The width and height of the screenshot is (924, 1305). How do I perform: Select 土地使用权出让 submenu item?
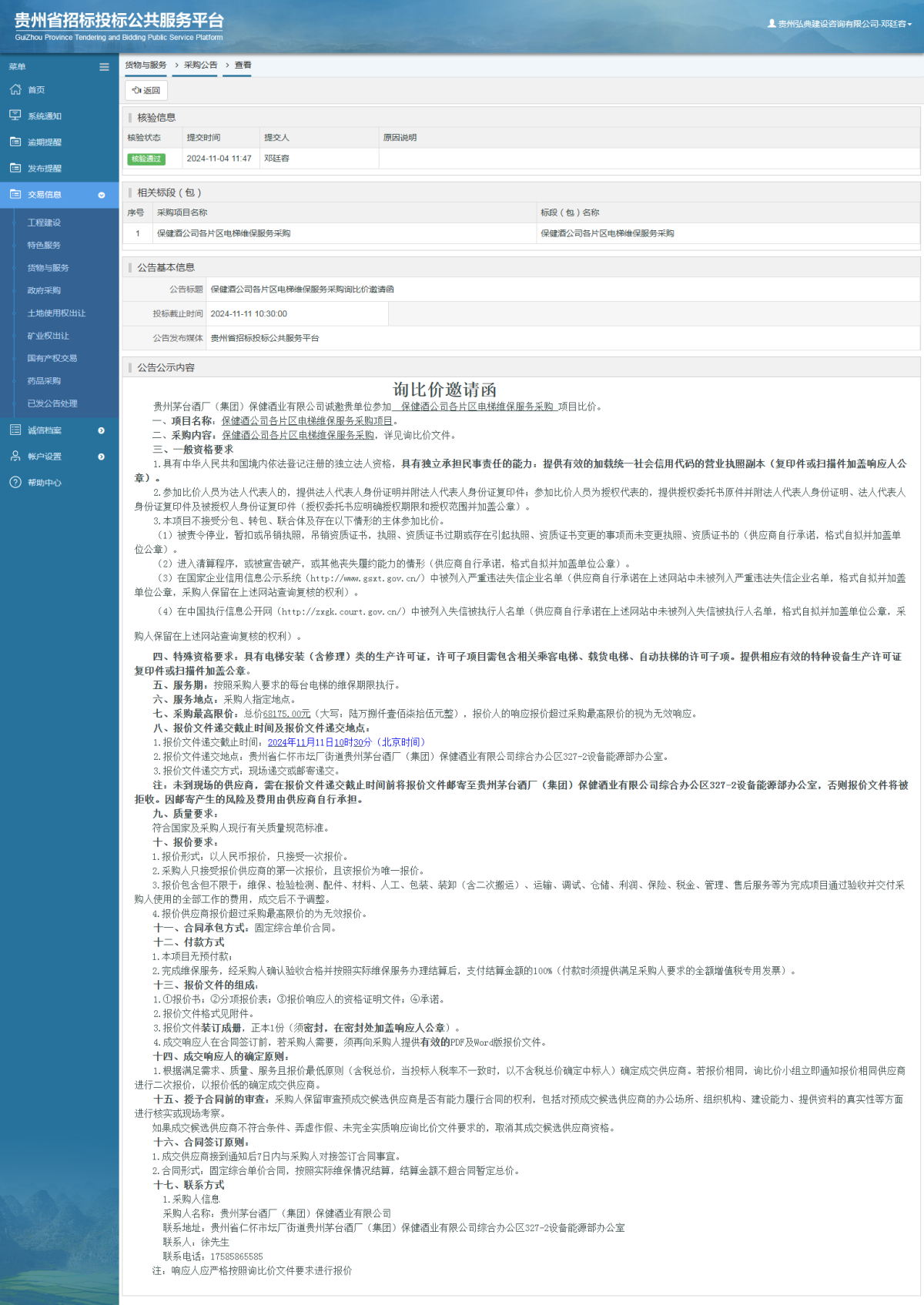coord(56,313)
